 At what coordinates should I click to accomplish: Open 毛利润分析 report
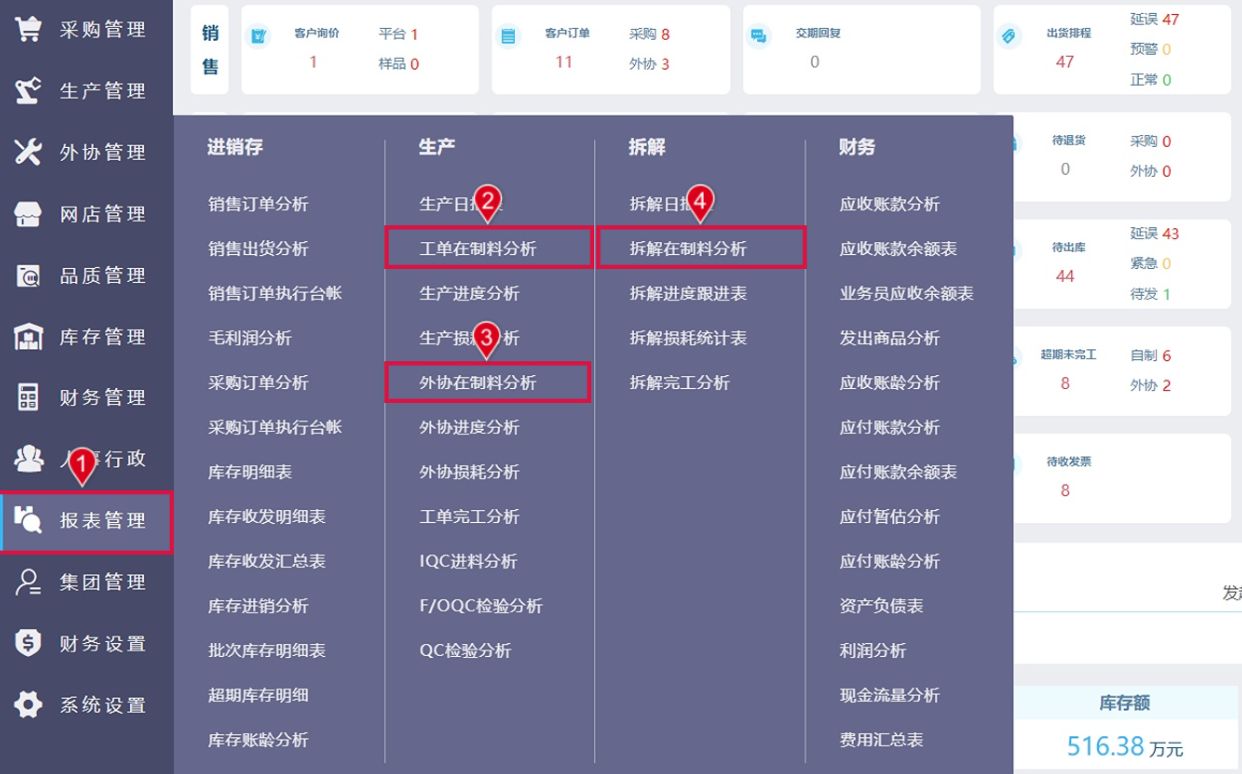pyautogui.click(x=250, y=338)
